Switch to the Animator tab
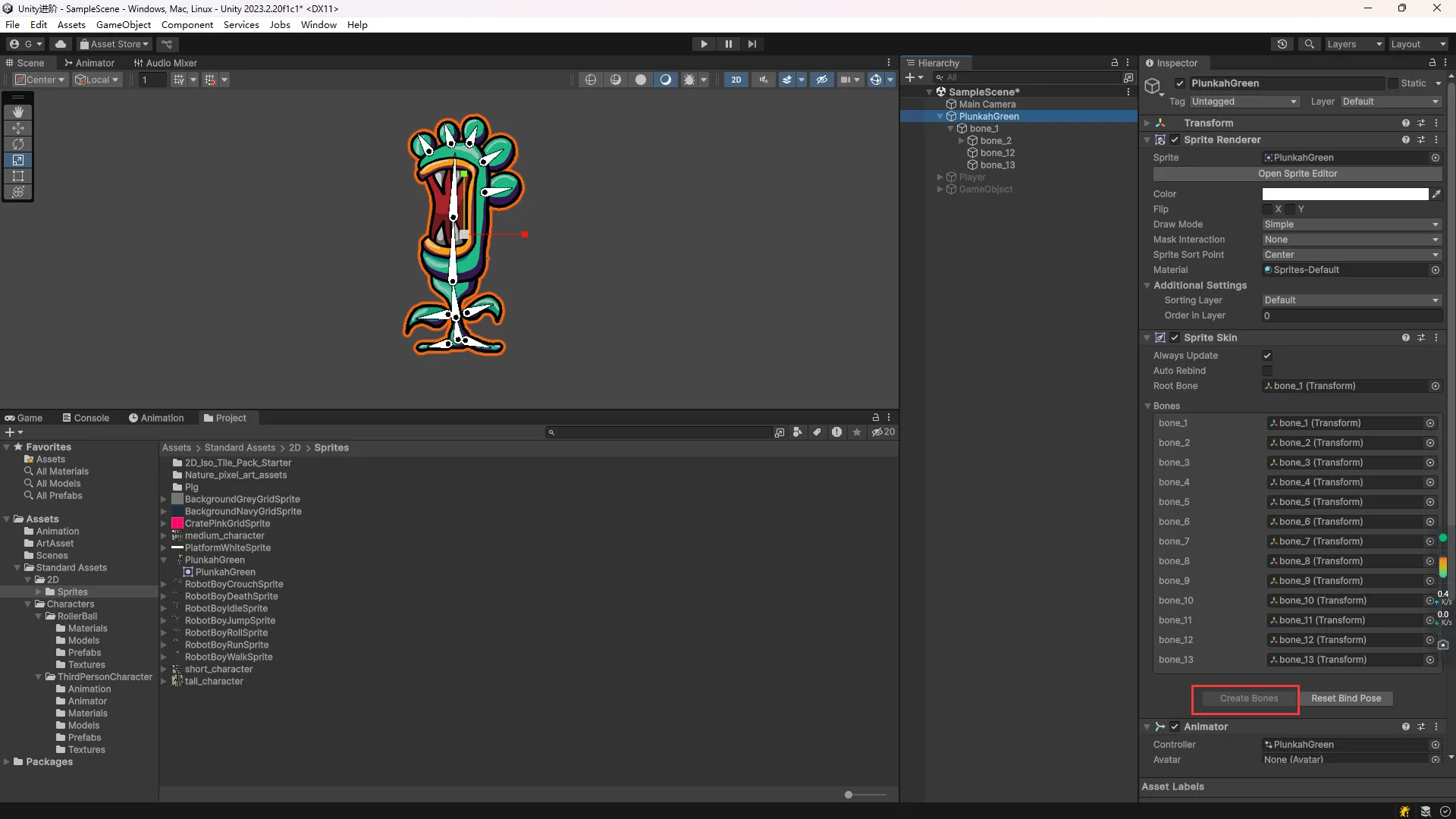The image size is (1456, 819). point(89,63)
